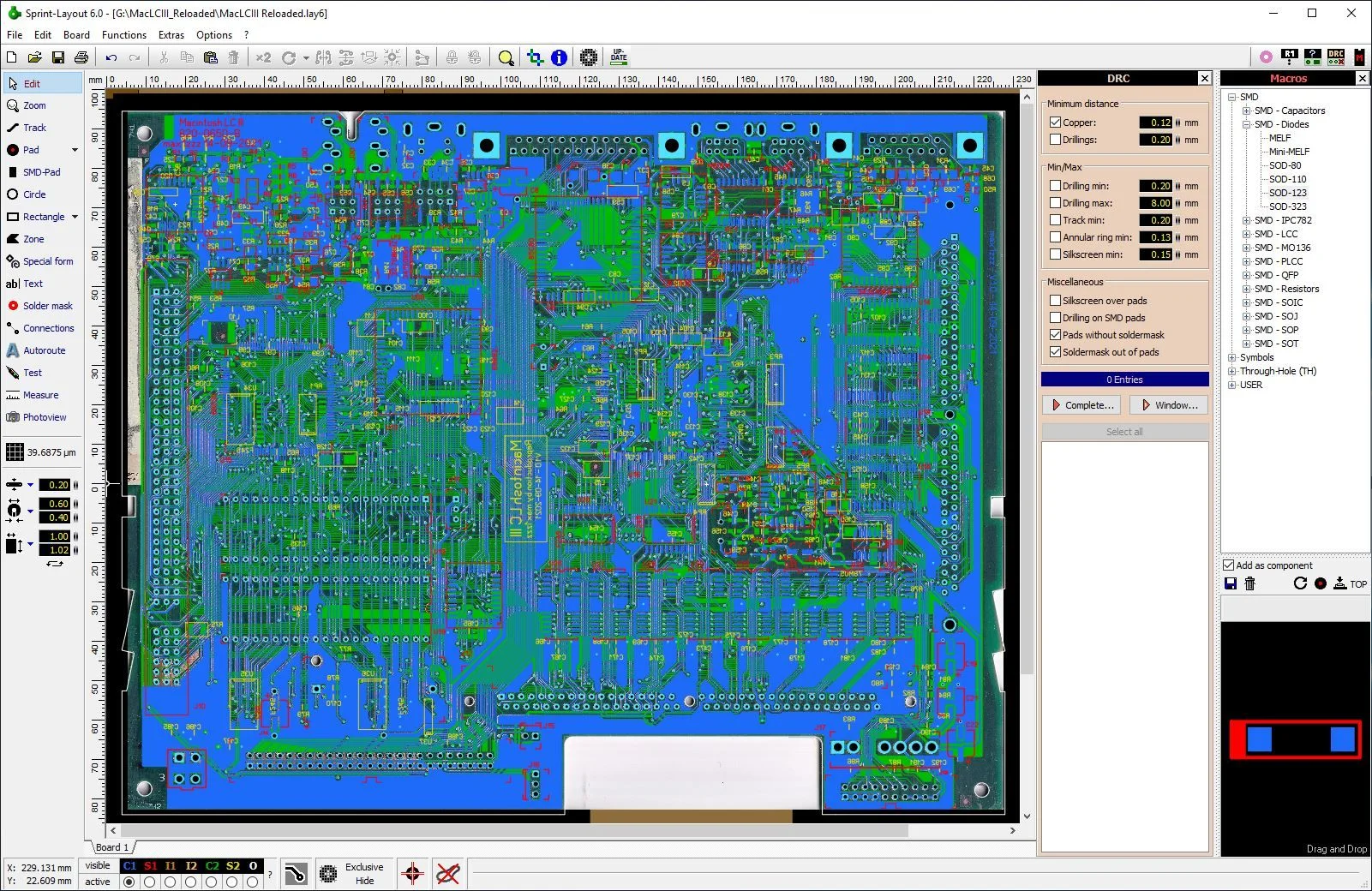The image size is (1372, 891).
Task: Select the SMD-Pad tool
Action: pyautogui.click(x=41, y=172)
